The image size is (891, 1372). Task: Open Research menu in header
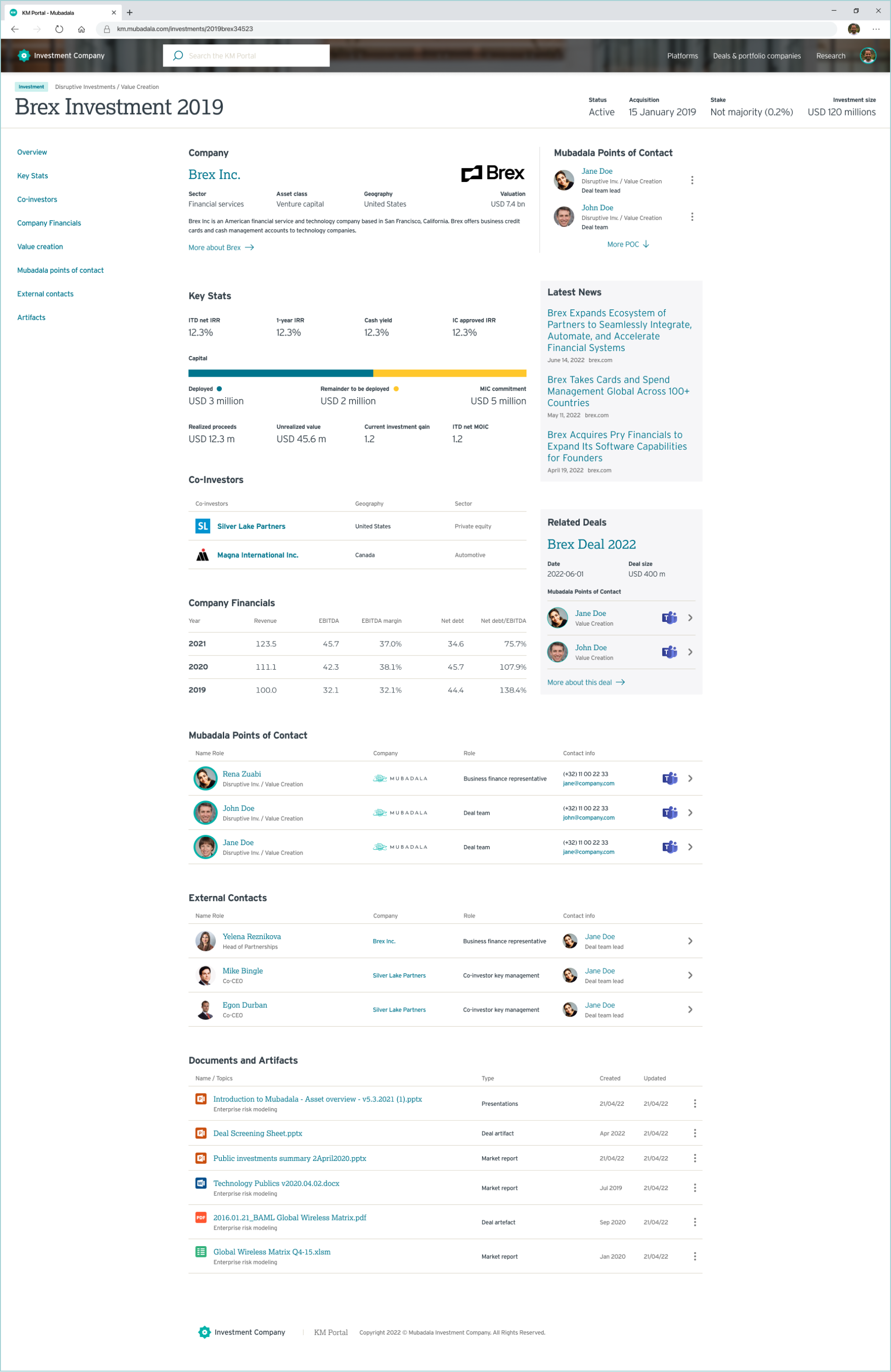831,56
